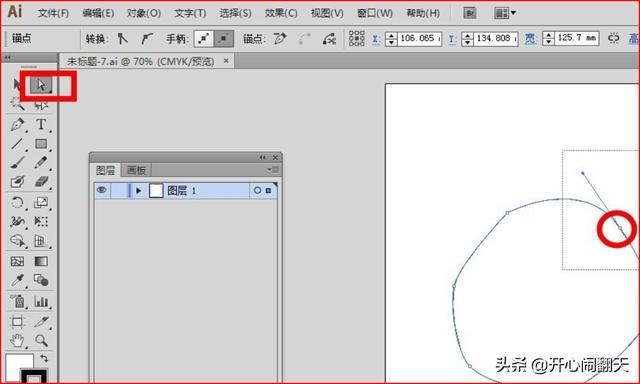Click the reference point align grid icon
Screen dimensions: 640x384
pyautogui.click(x=356, y=39)
